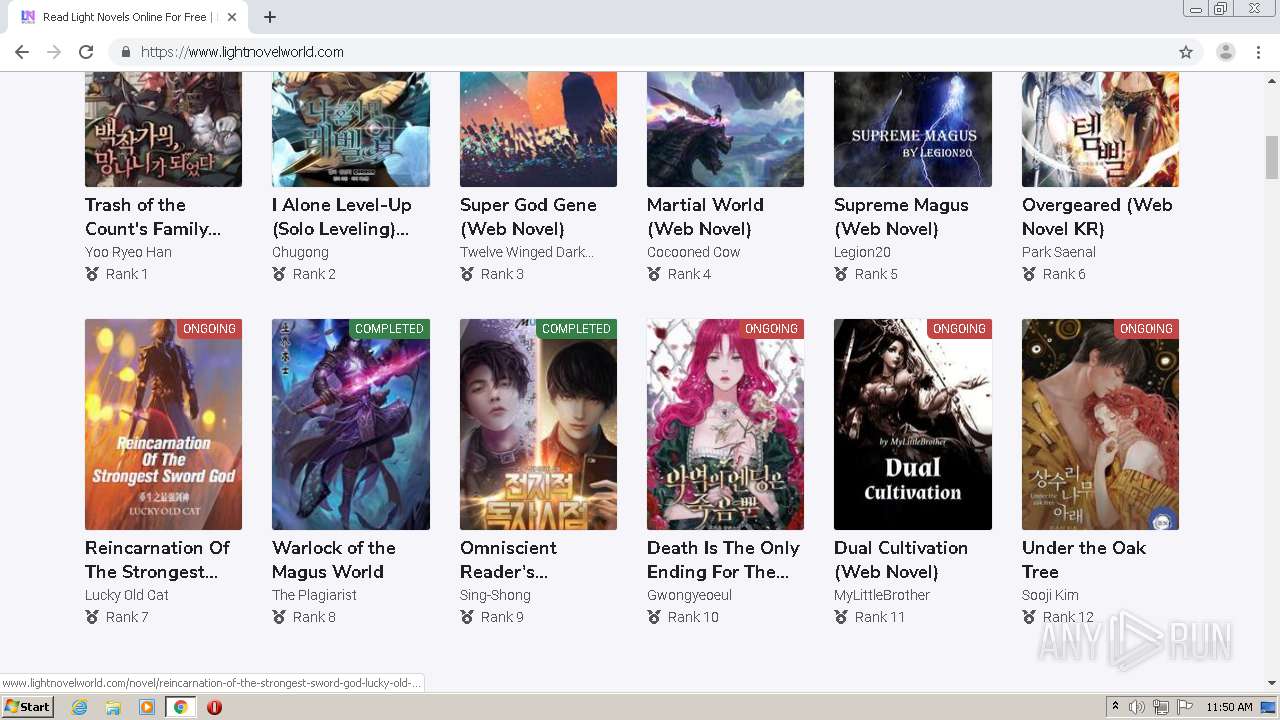Open Dual Cultivation (Web Novel) title
This screenshot has width=1280, height=720.
(x=901, y=560)
